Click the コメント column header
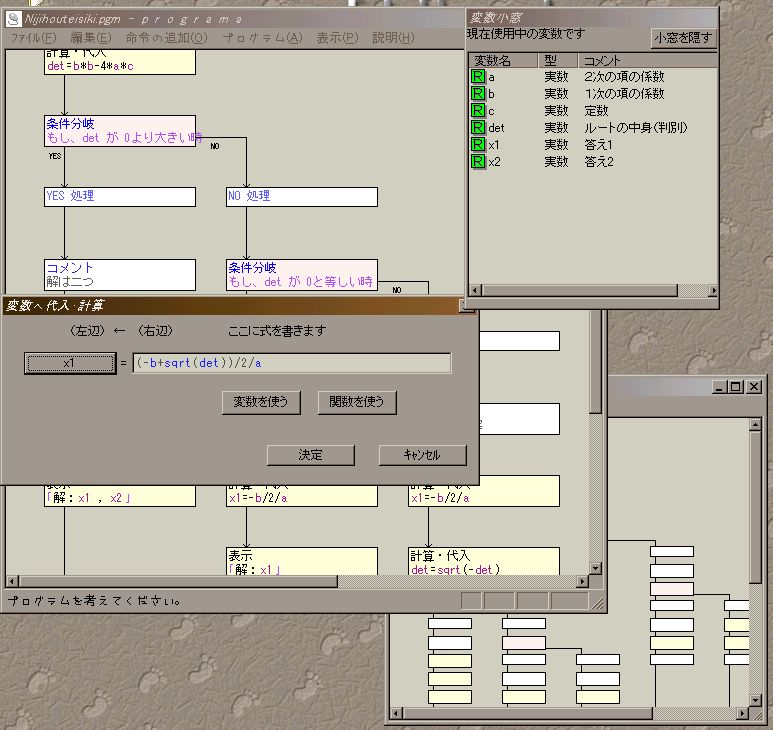This screenshot has height=730, width=773. coord(647,61)
